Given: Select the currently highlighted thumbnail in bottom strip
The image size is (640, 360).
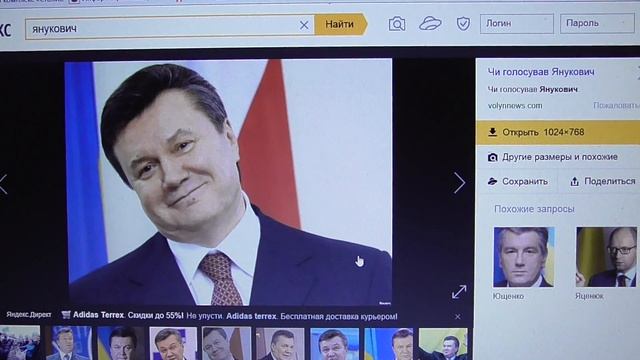Looking at the screenshot, I should [226, 343].
